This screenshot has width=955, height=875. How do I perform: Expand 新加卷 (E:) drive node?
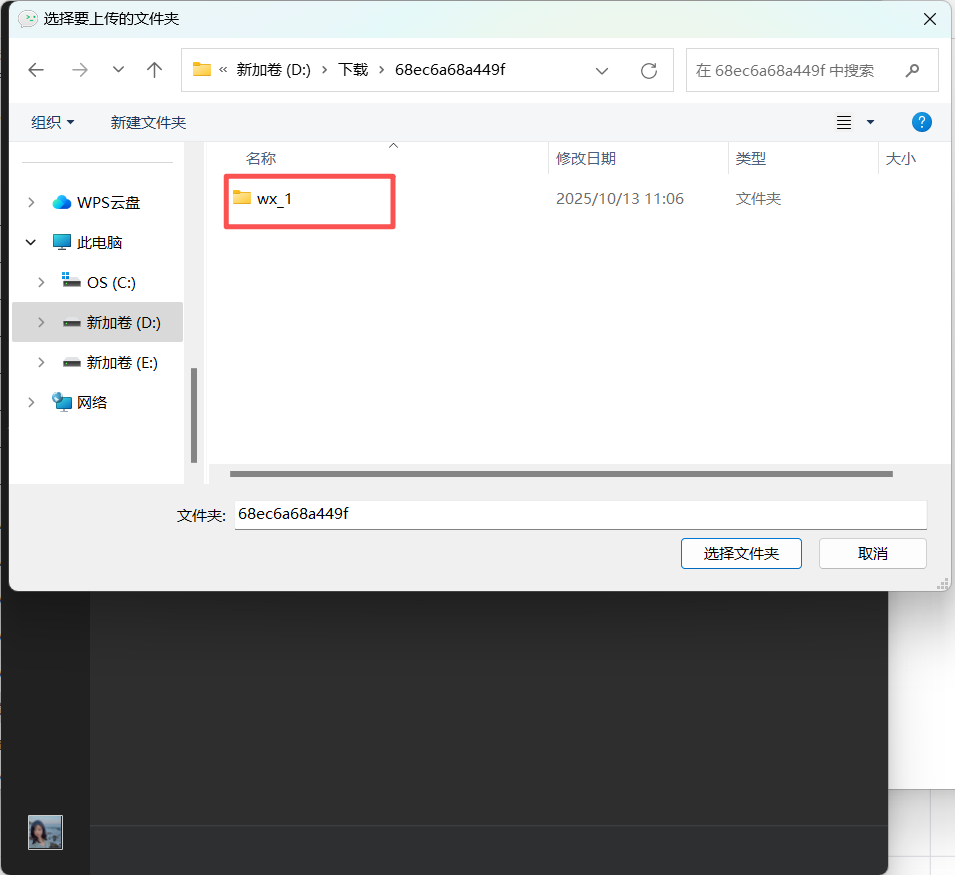coord(41,362)
